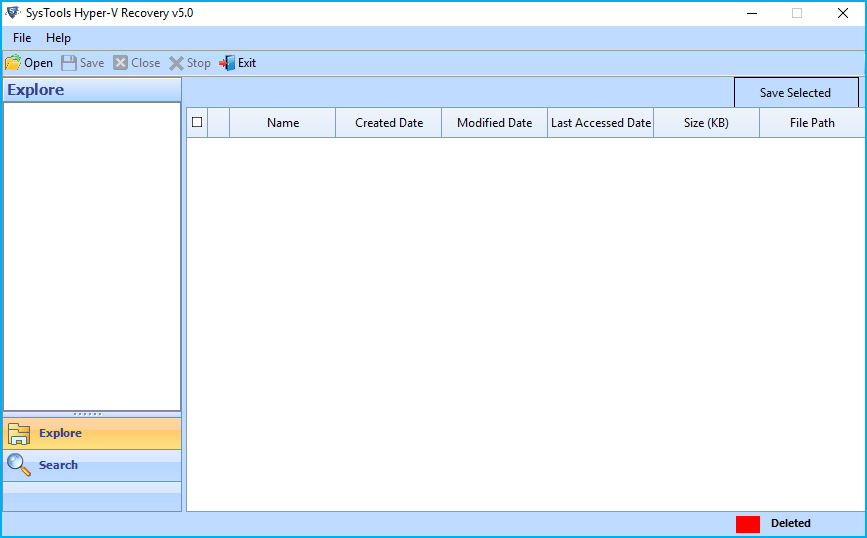
Task: Sort by Size (KB) column header
Action: point(706,123)
